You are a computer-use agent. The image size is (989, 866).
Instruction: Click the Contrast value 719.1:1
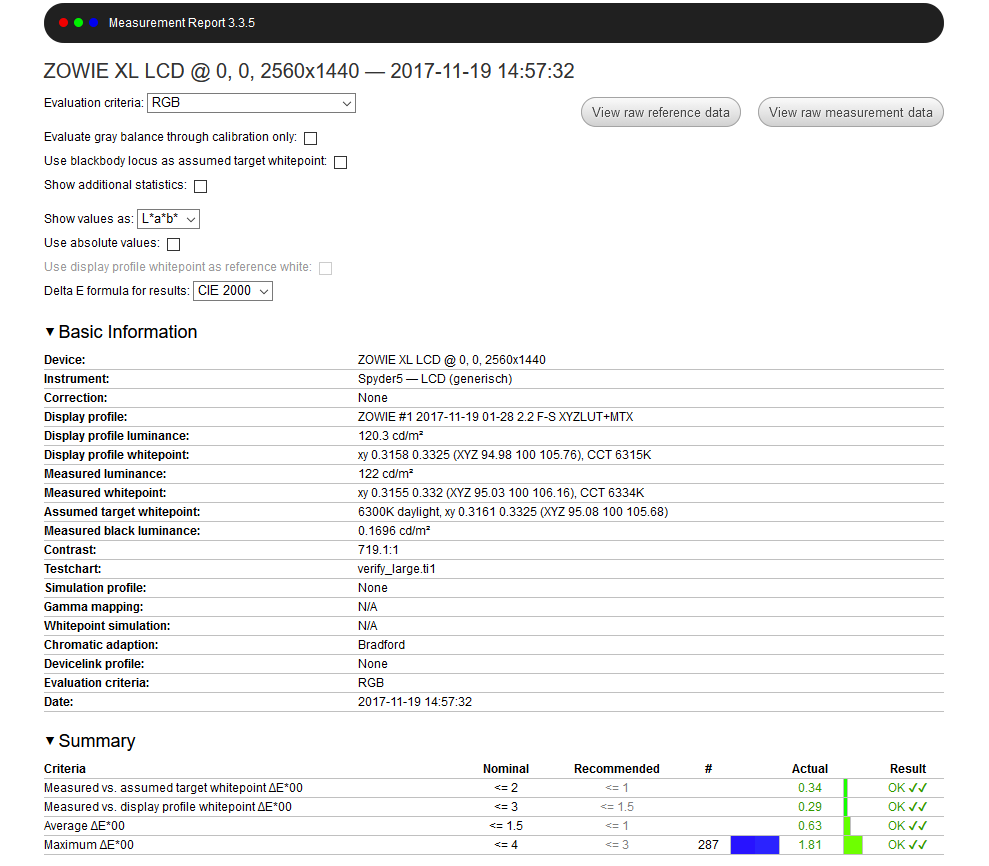coord(378,549)
